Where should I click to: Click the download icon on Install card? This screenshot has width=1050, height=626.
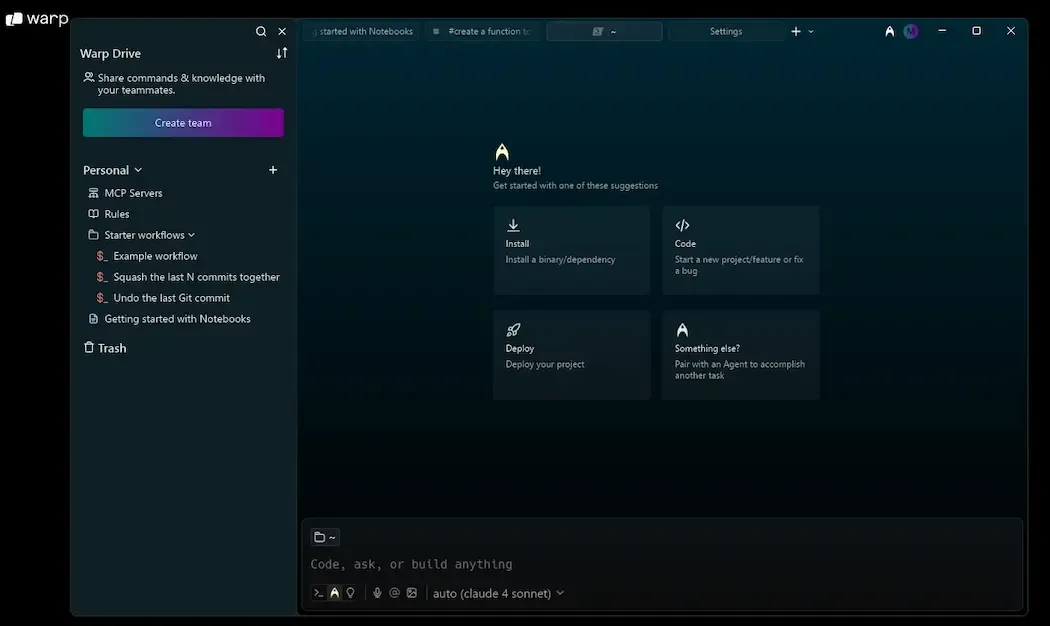point(514,225)
